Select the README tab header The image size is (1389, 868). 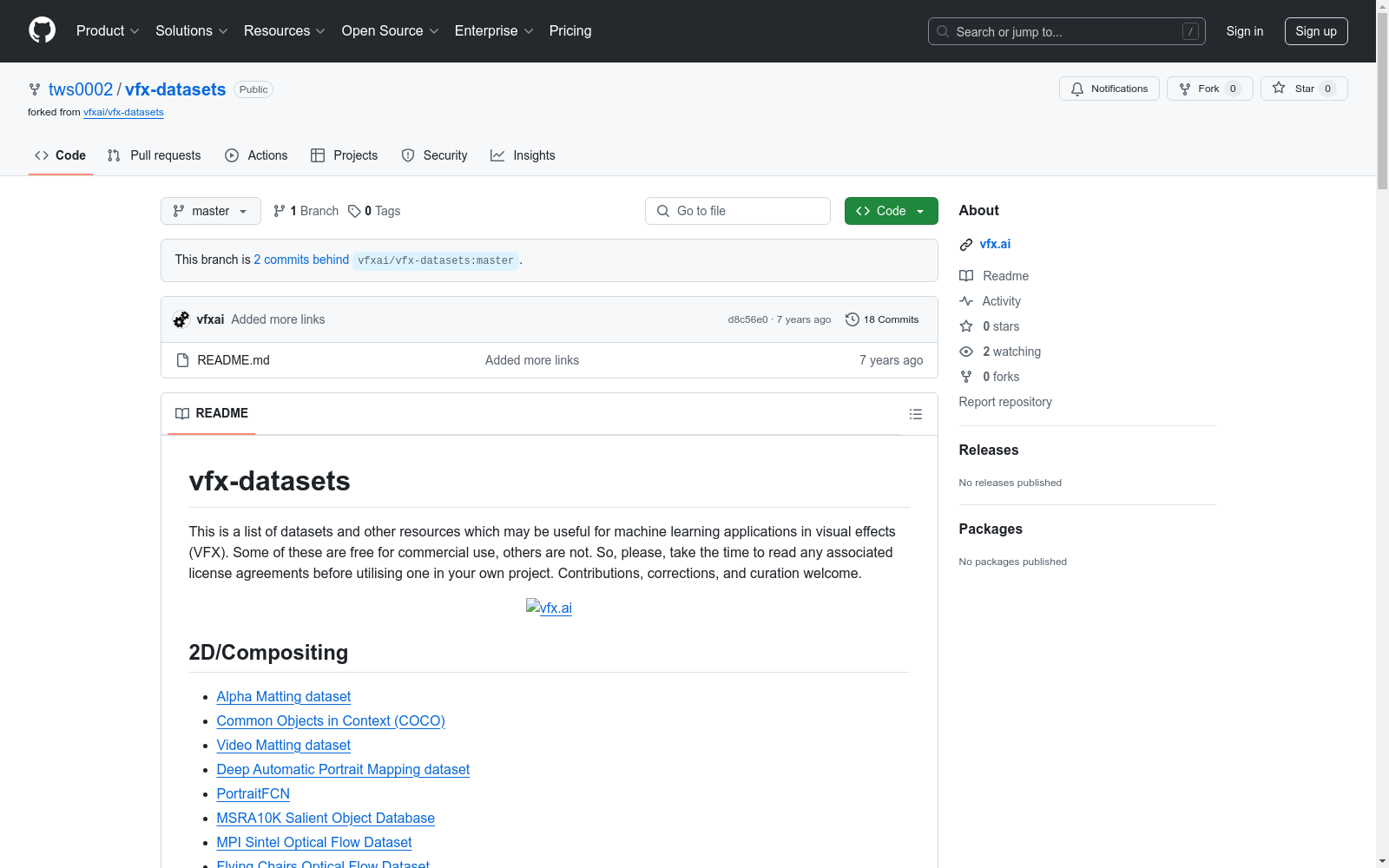pyautogui.click(x=212, y=413)
